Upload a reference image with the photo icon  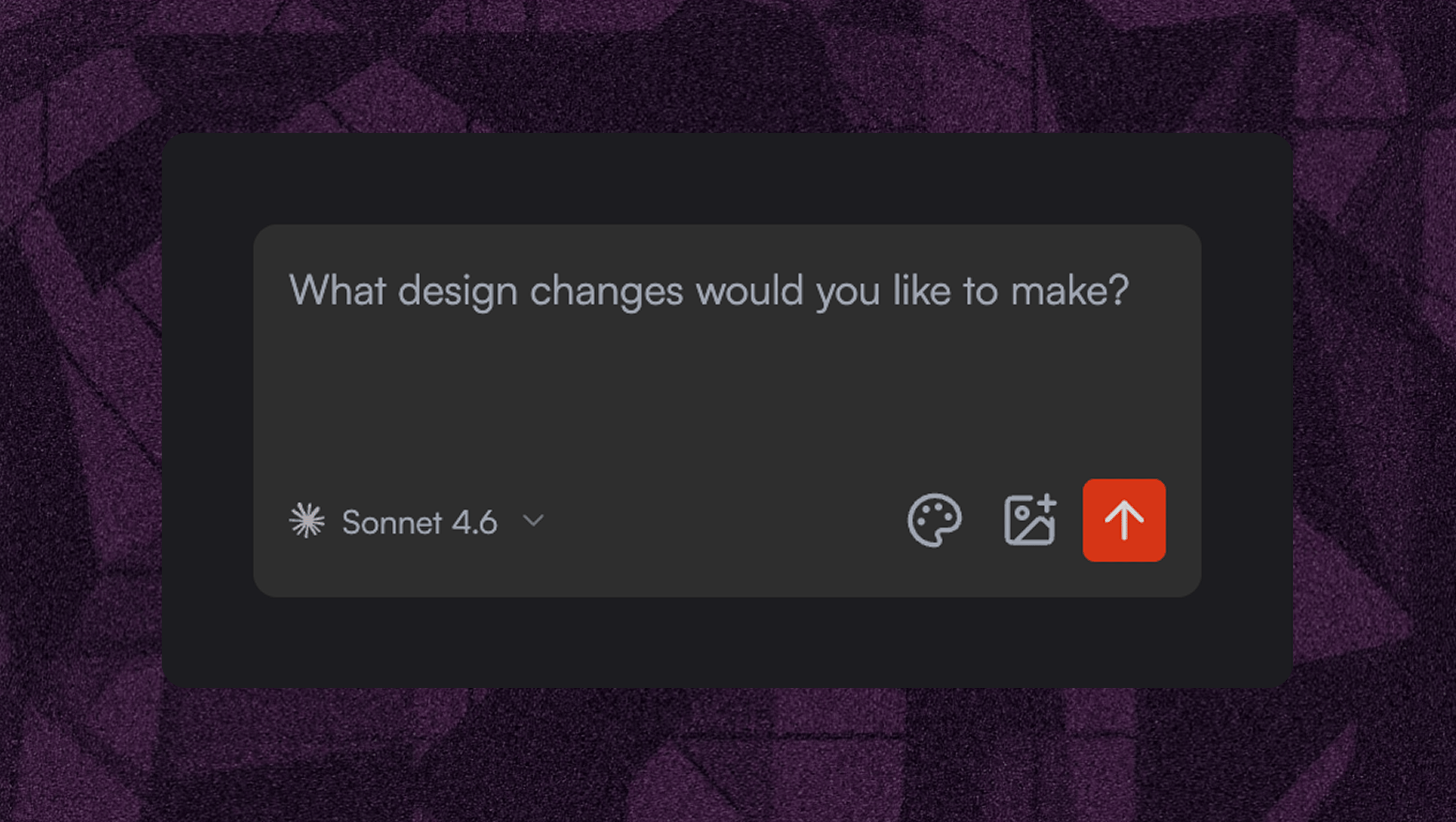point(1030,520)
